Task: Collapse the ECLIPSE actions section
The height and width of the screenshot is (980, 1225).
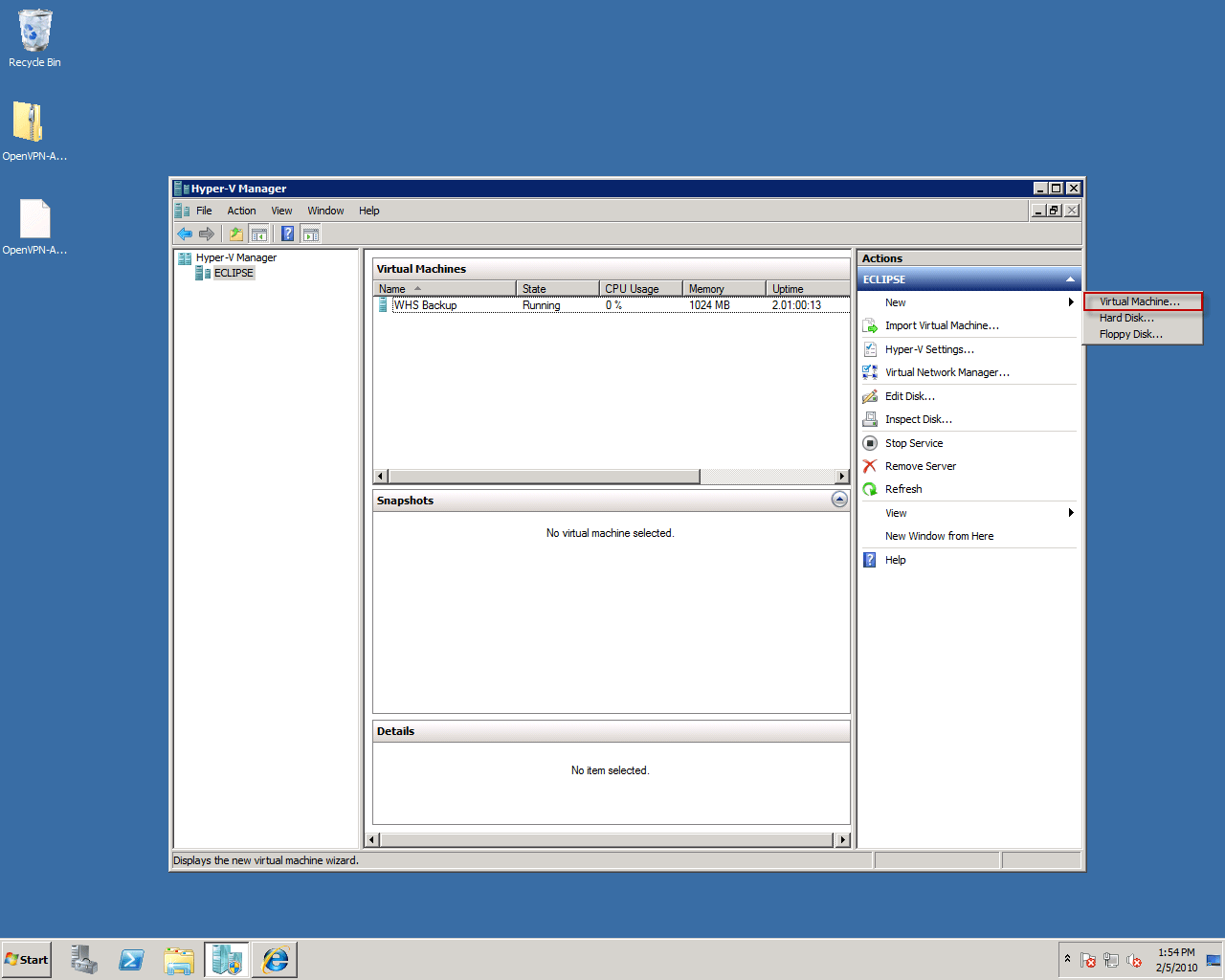Action: [x=1070, y=279]
